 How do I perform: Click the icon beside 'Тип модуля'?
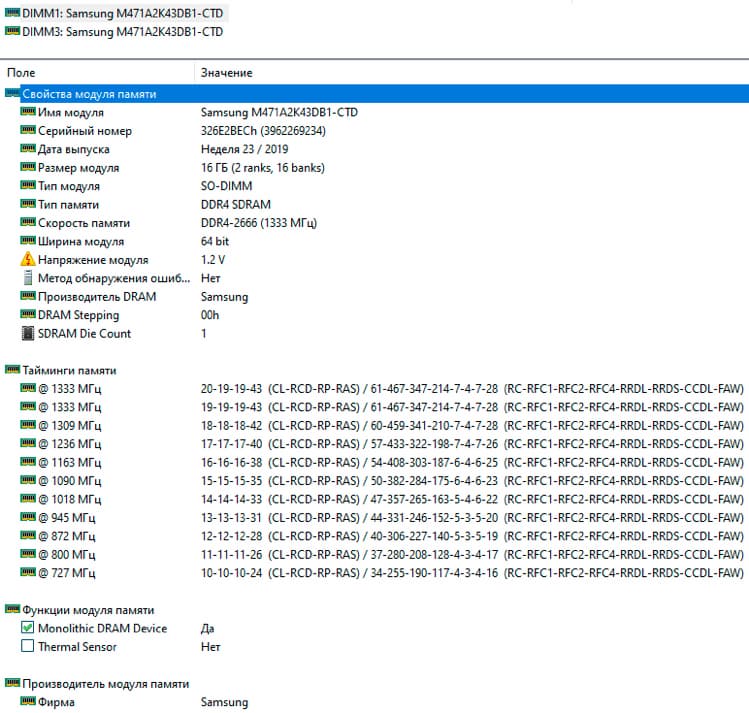(28, 185)
